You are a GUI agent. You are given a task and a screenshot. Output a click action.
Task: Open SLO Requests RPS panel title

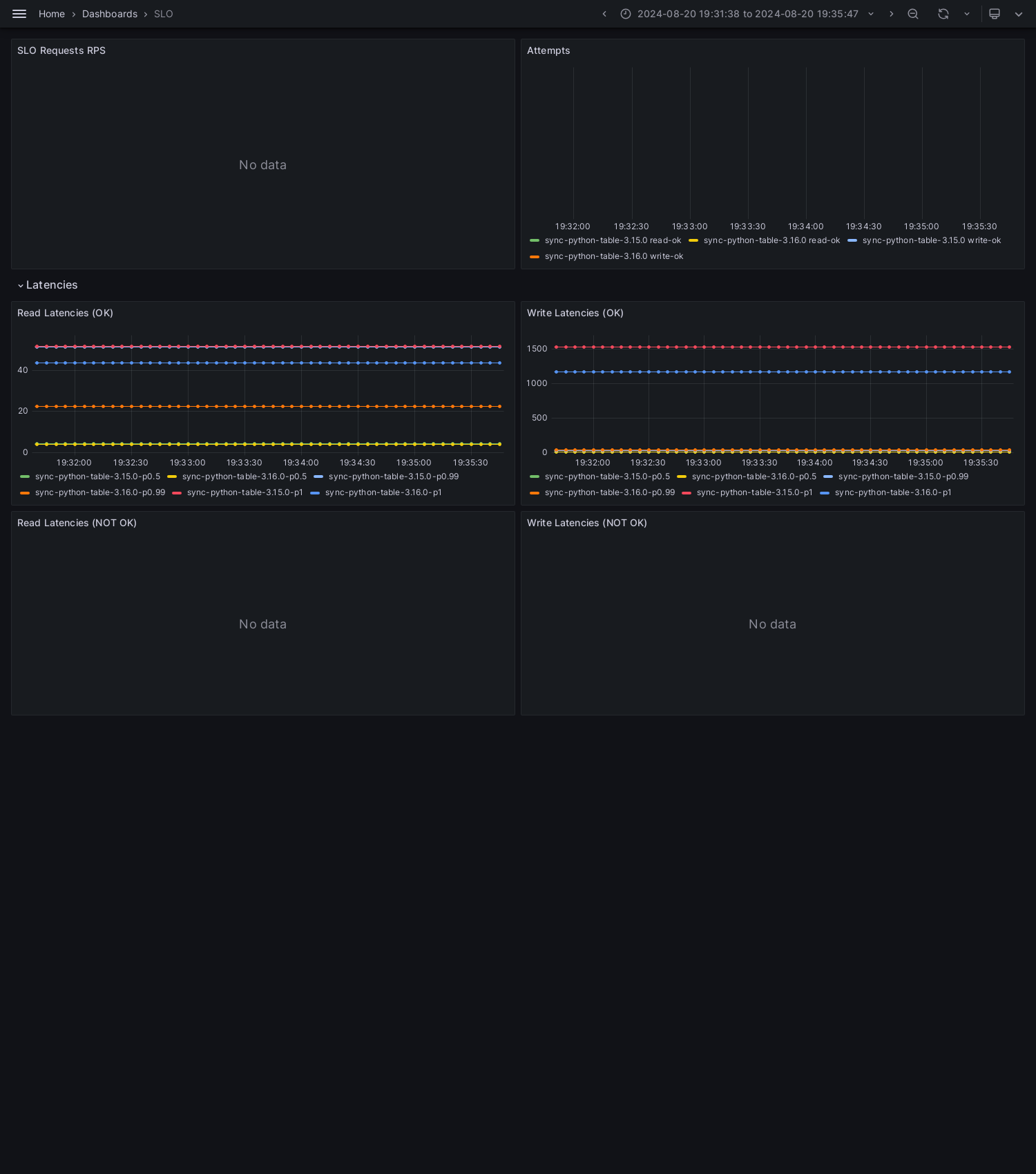click(x=61, y=50)
